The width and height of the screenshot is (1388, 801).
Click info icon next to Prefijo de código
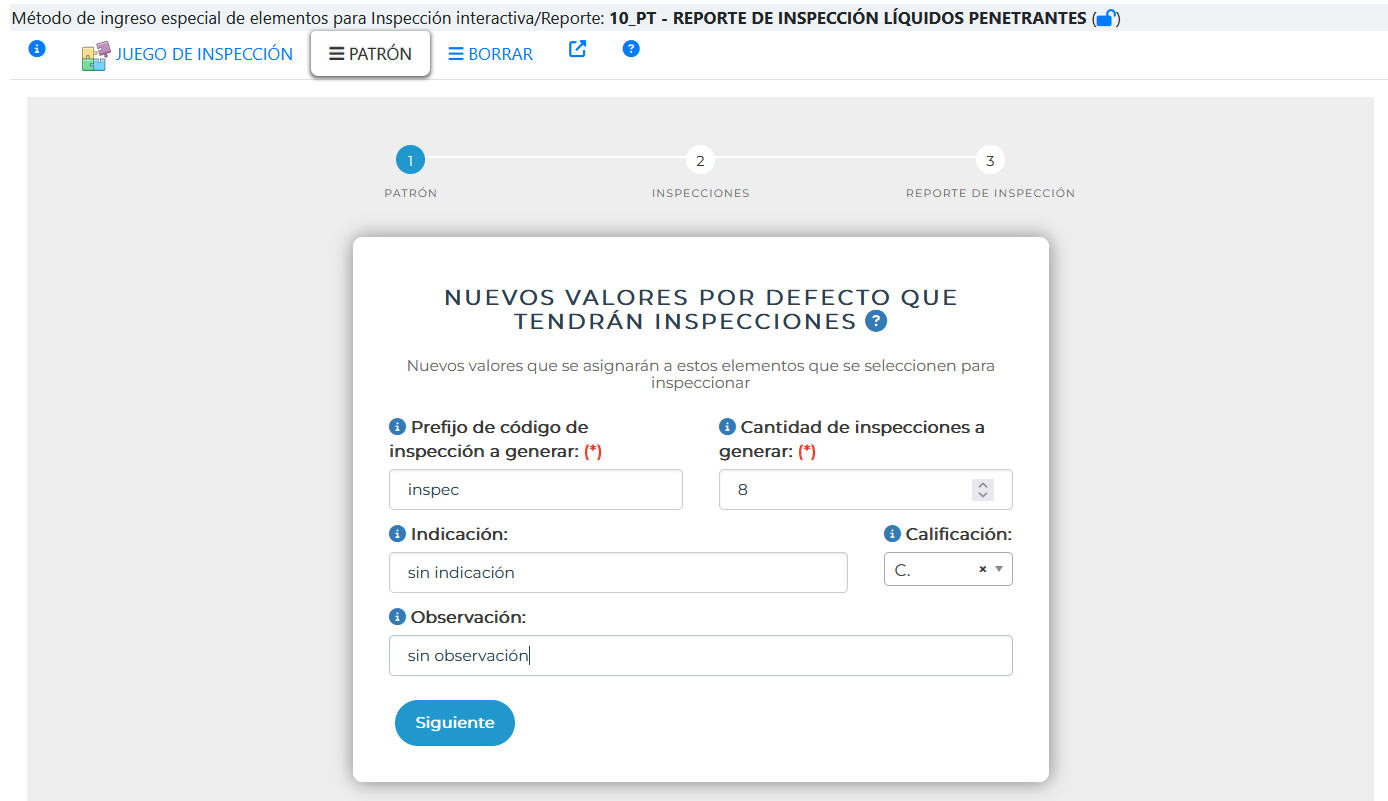point(397,427)
